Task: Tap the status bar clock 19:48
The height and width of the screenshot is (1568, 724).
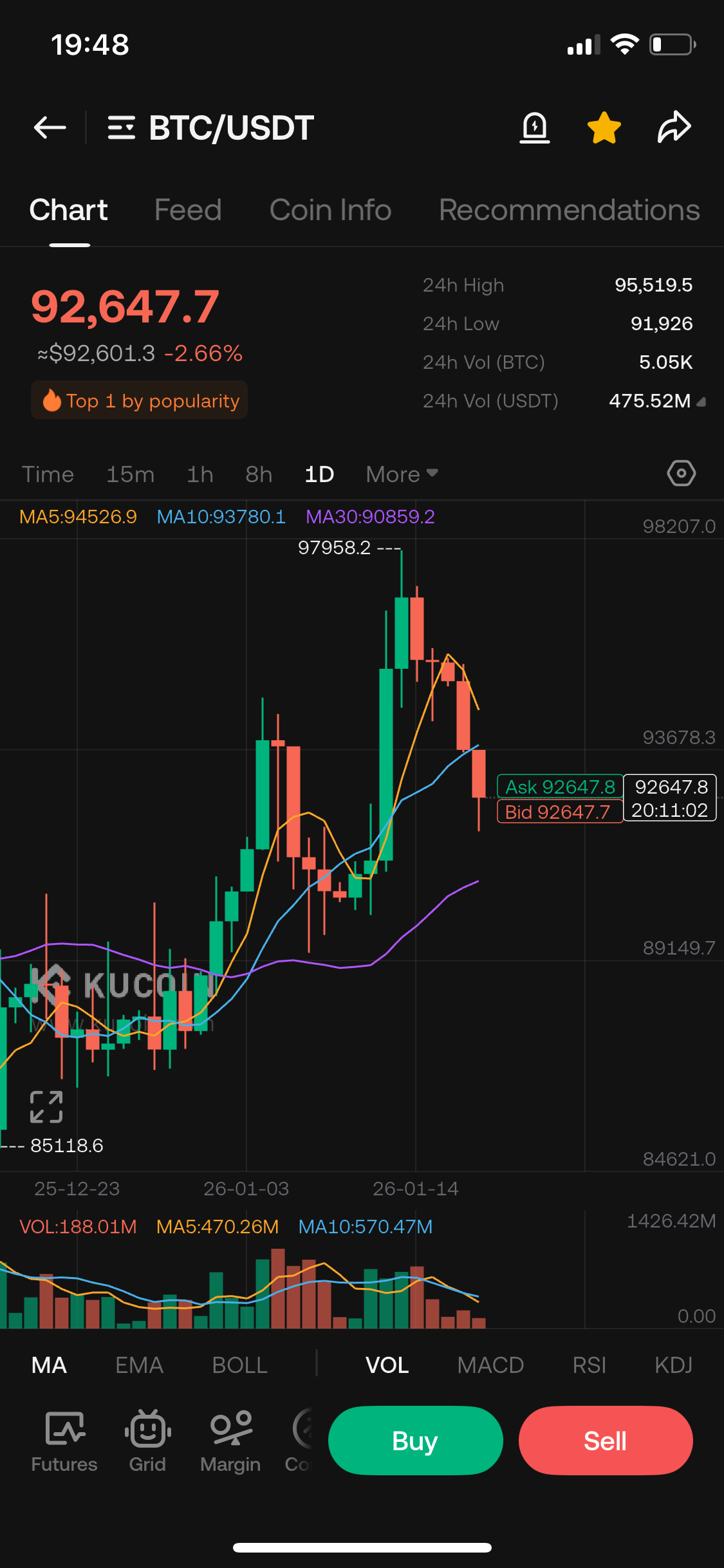Action: (90, 44)
